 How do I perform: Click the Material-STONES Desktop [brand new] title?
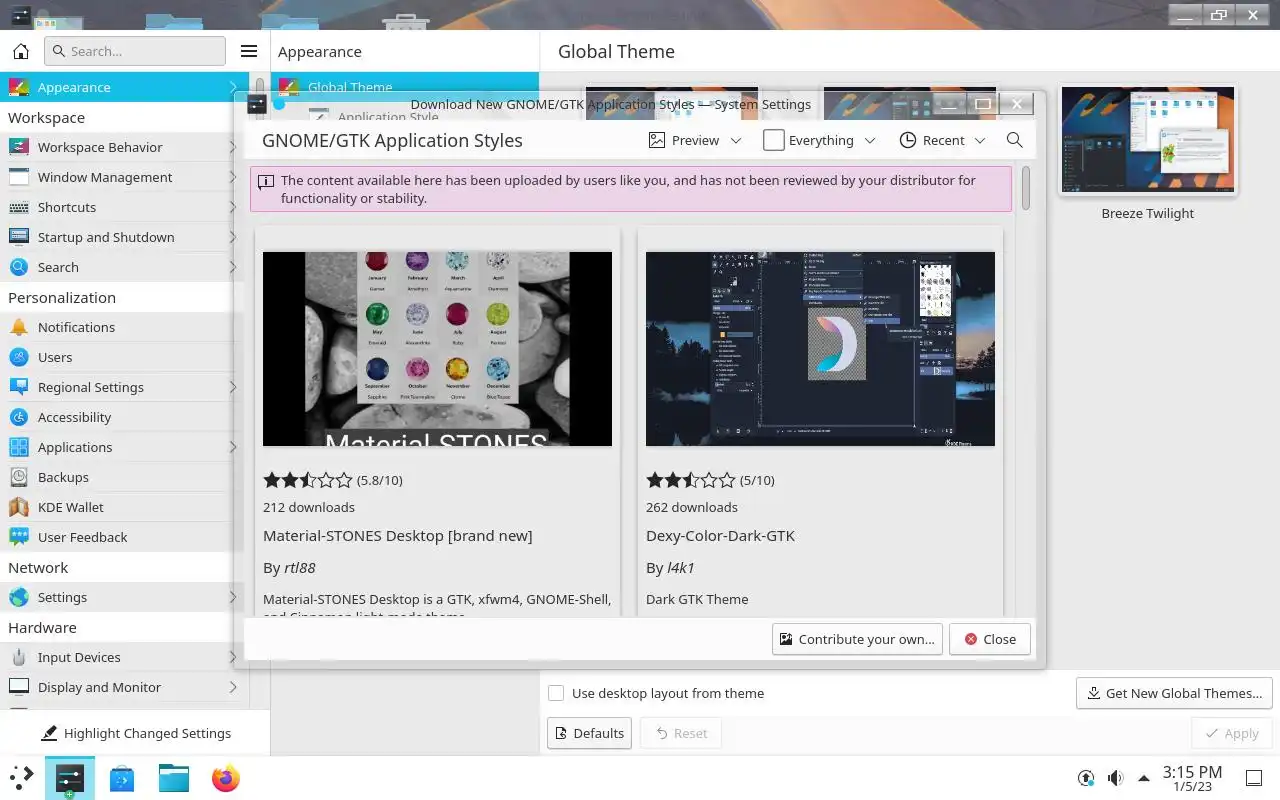397,536
